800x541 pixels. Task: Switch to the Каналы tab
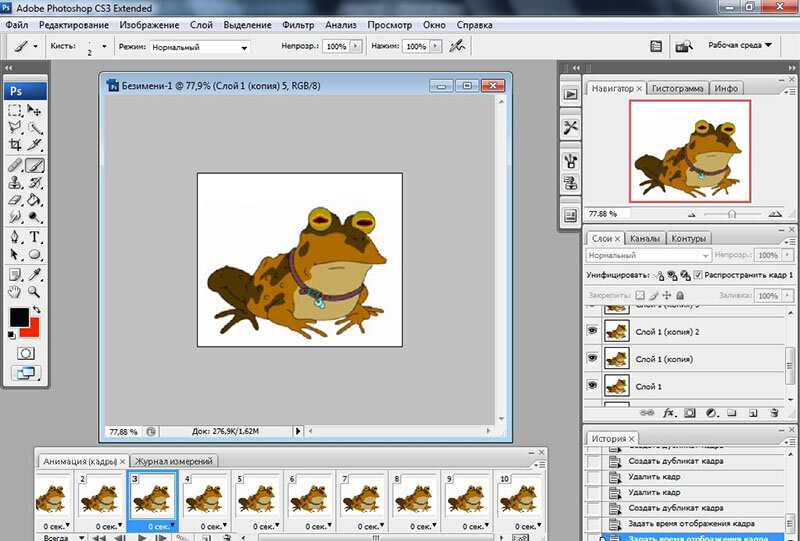coord(645,238)
